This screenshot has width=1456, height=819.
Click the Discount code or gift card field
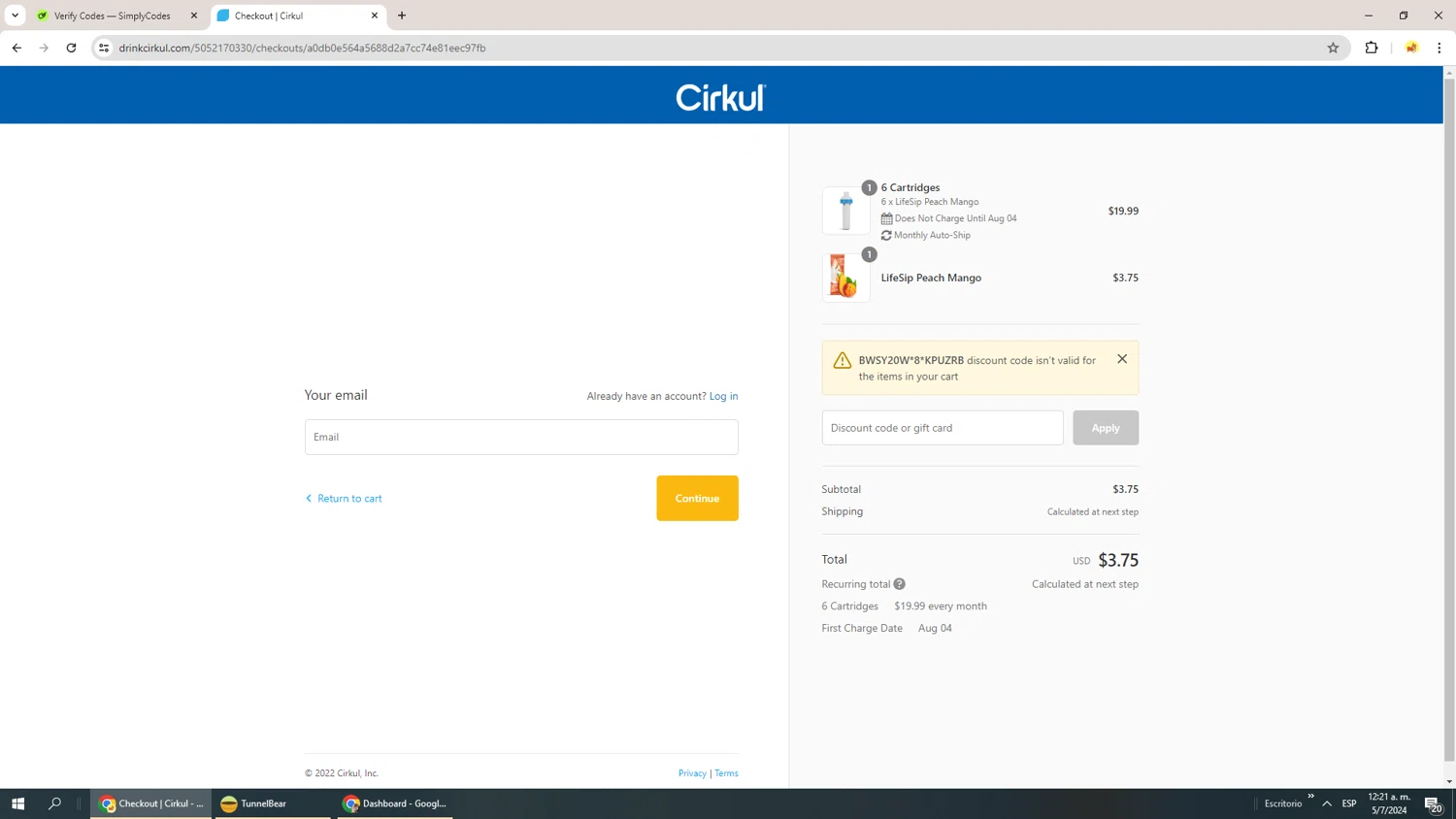[x=943, y=428]
